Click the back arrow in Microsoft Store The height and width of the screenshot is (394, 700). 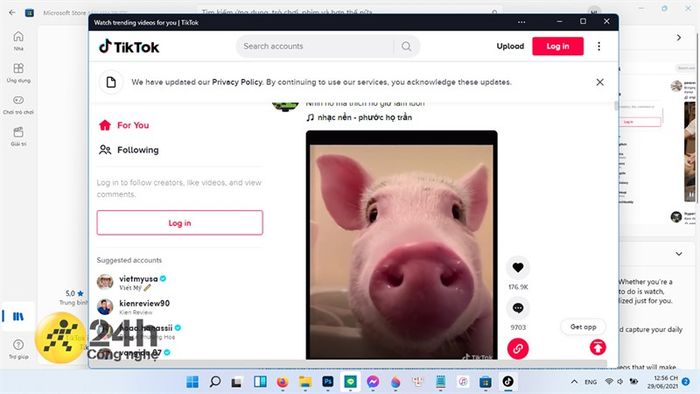(x=12, y=12)
